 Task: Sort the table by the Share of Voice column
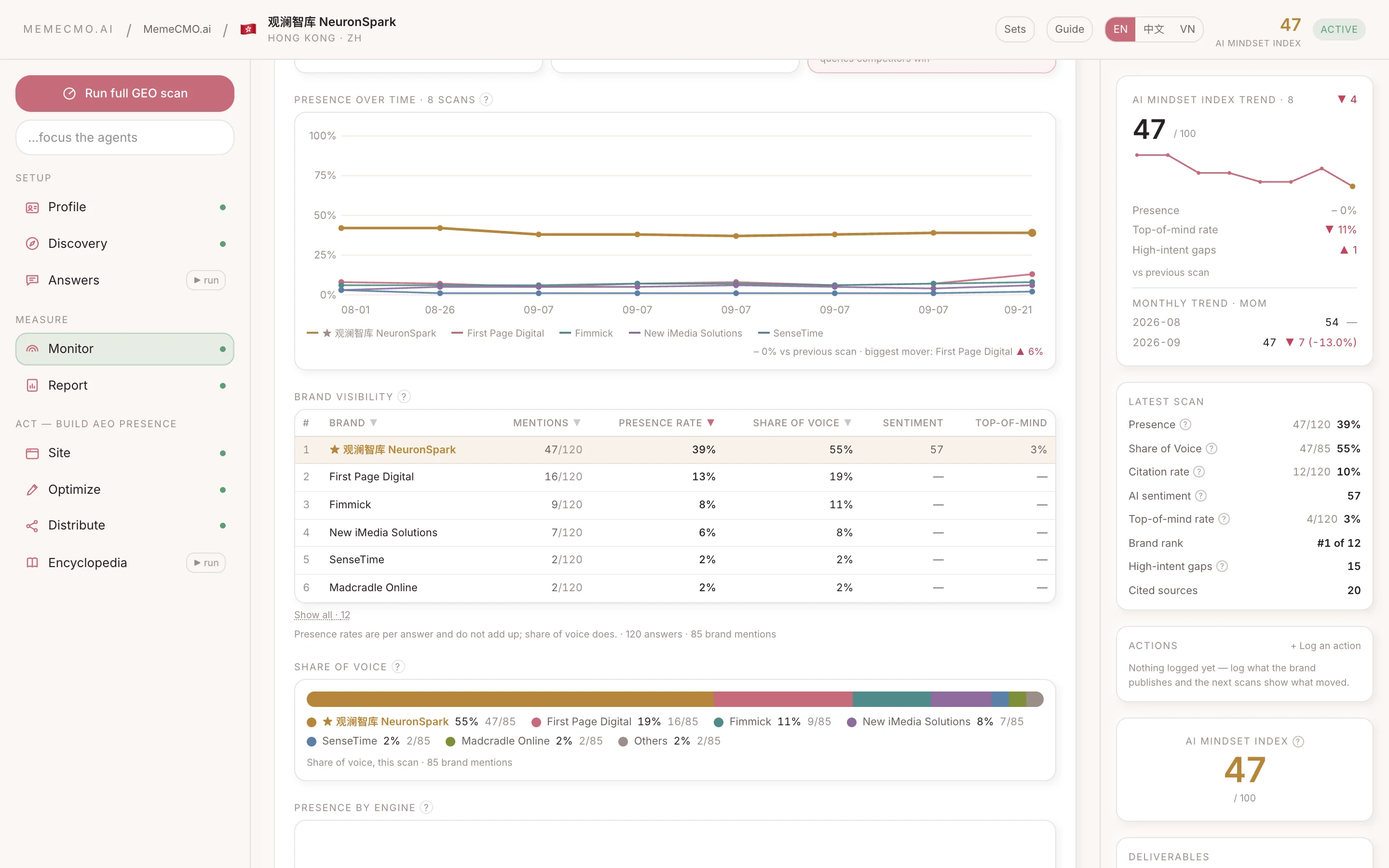pyautogui.click(x=802, y=422)
